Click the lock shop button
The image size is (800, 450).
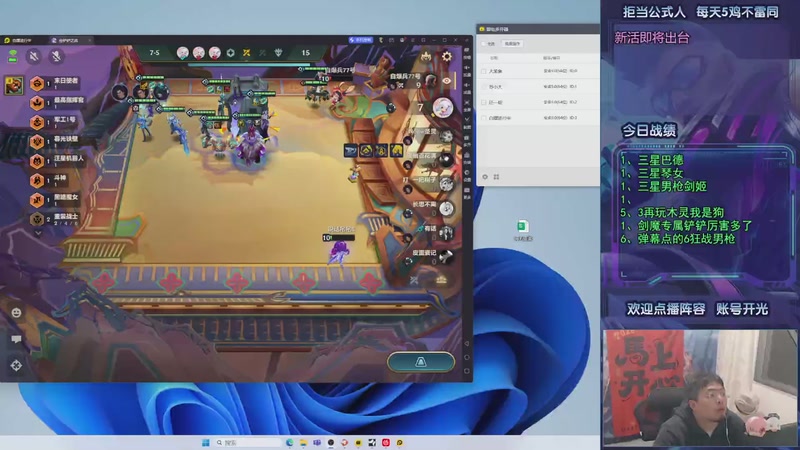point(421,362)
